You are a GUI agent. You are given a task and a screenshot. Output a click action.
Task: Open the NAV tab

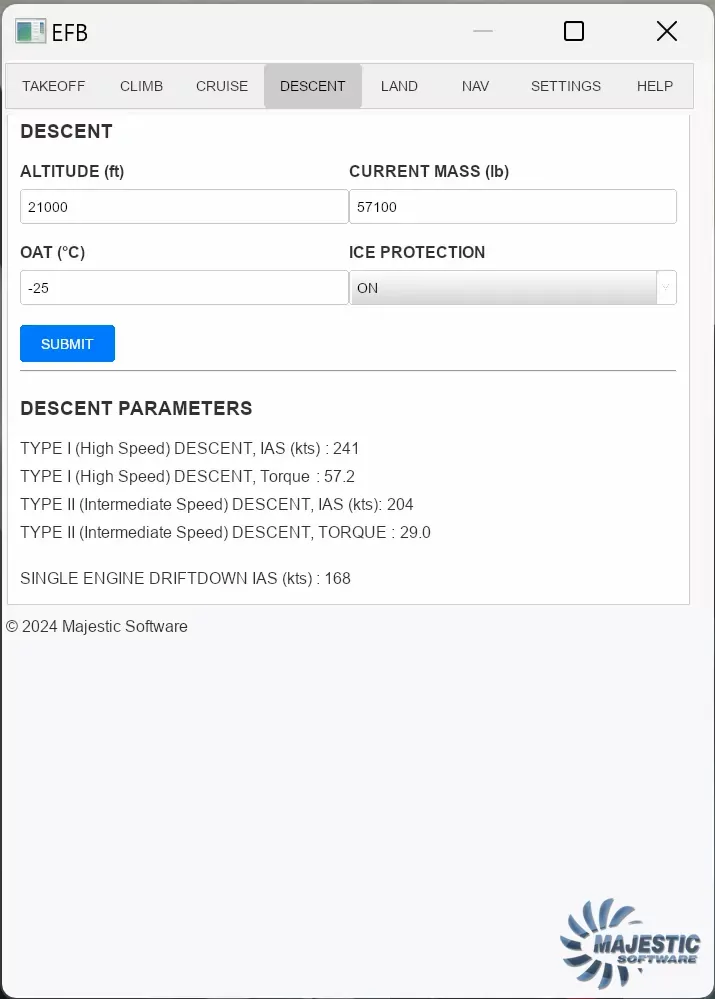click(x=476, y=86)
